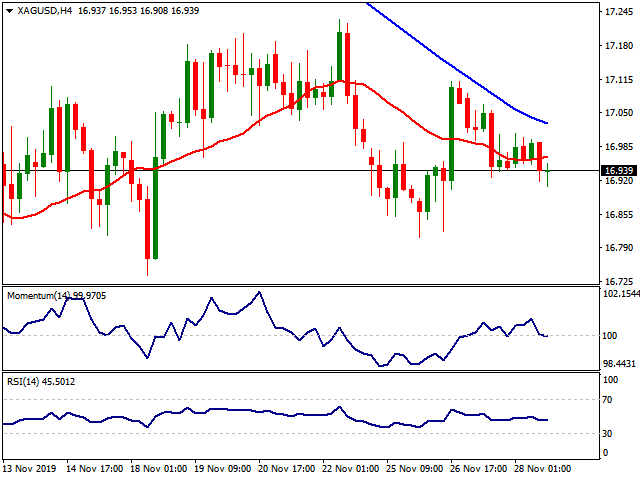This screenshot has width=640, height=480.
Task: Click the 17.050 price axis label
Action: click(x=619, y=113)
